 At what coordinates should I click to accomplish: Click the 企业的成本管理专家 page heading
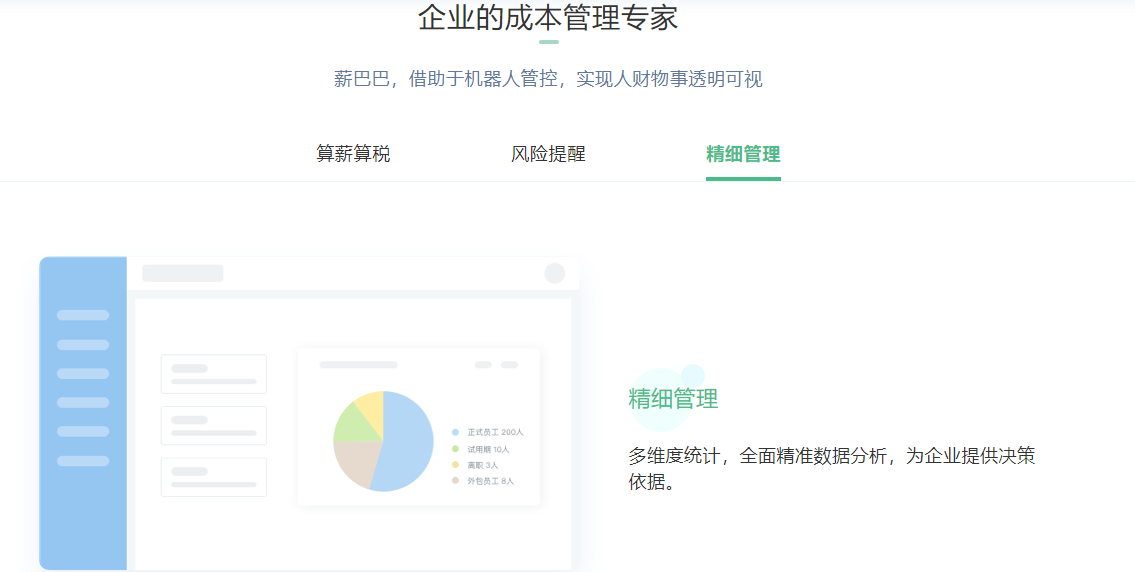[548, 18]
